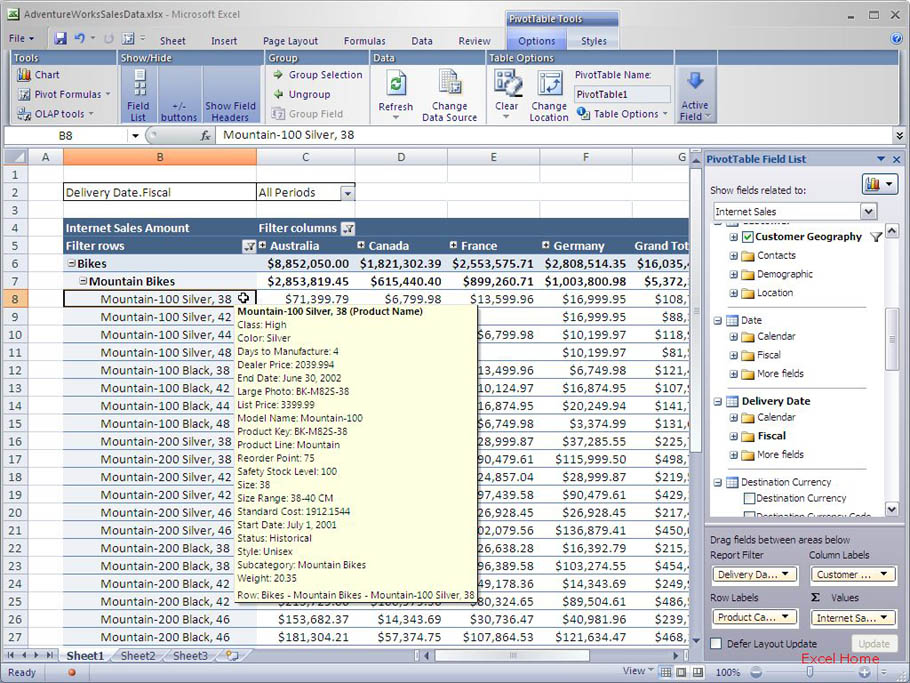Toggle Show Field Headers
Viewport: 910px width, 683px height.
(230, 95)
